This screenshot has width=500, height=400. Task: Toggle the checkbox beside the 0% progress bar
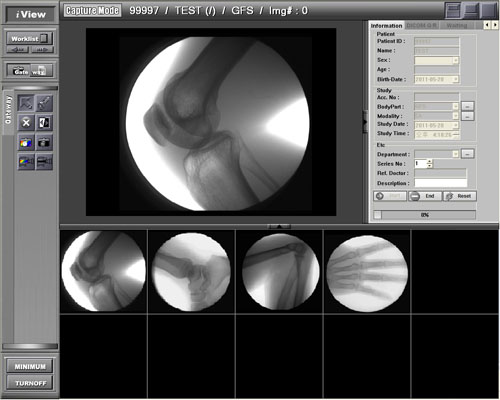(377, 215)
